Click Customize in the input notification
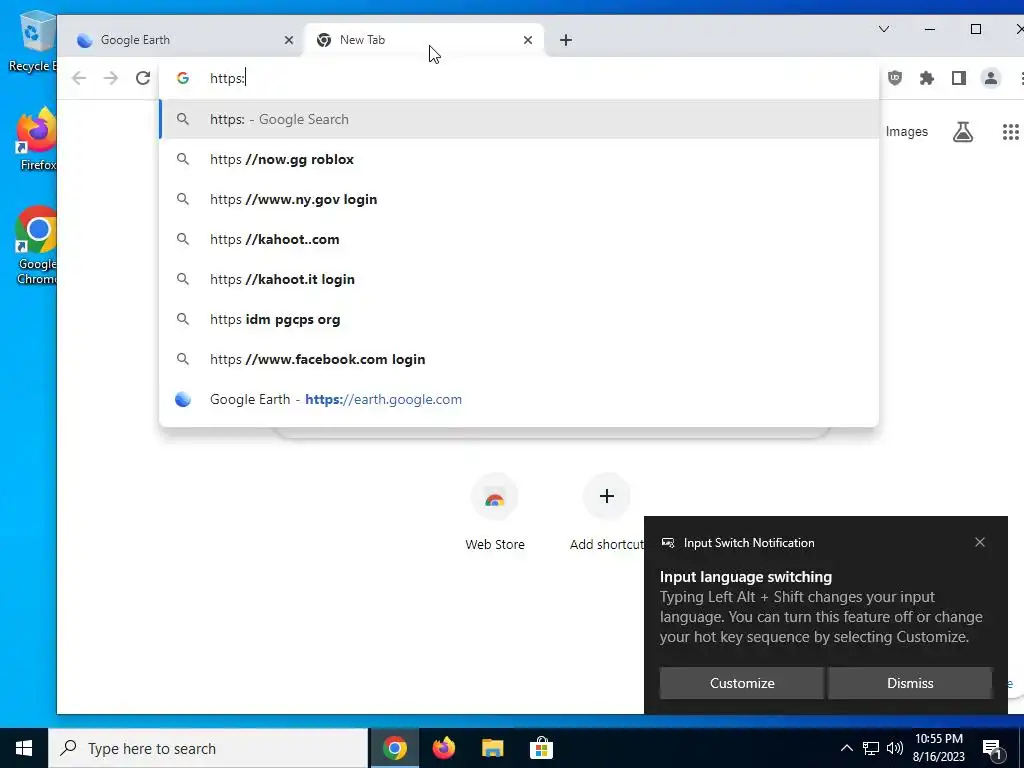Viewport: 1024px width, 768px height. click(742, 683)
